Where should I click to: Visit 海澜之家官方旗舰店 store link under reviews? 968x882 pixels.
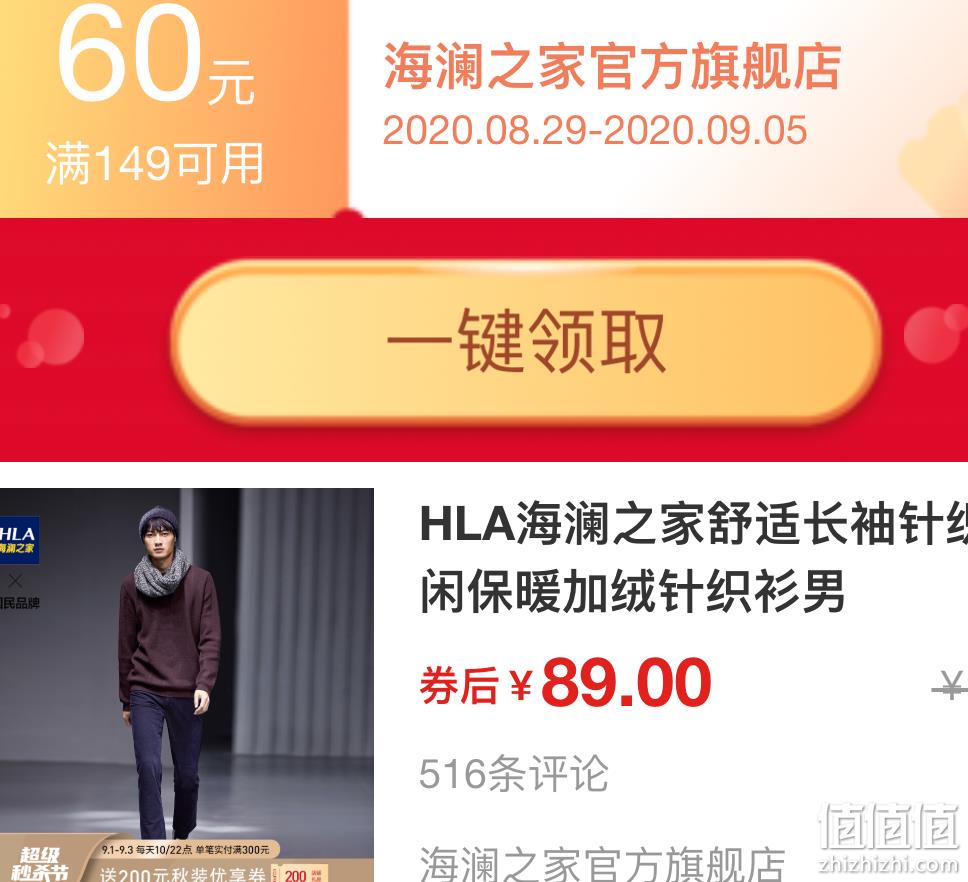coord(602,864)
